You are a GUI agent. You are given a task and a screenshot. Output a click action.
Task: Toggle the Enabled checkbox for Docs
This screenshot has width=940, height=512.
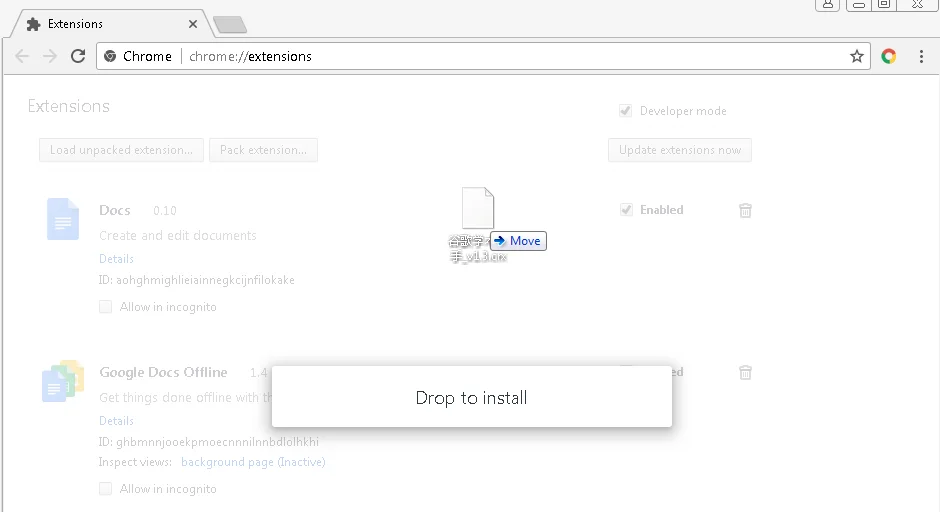tap(626, 210)
